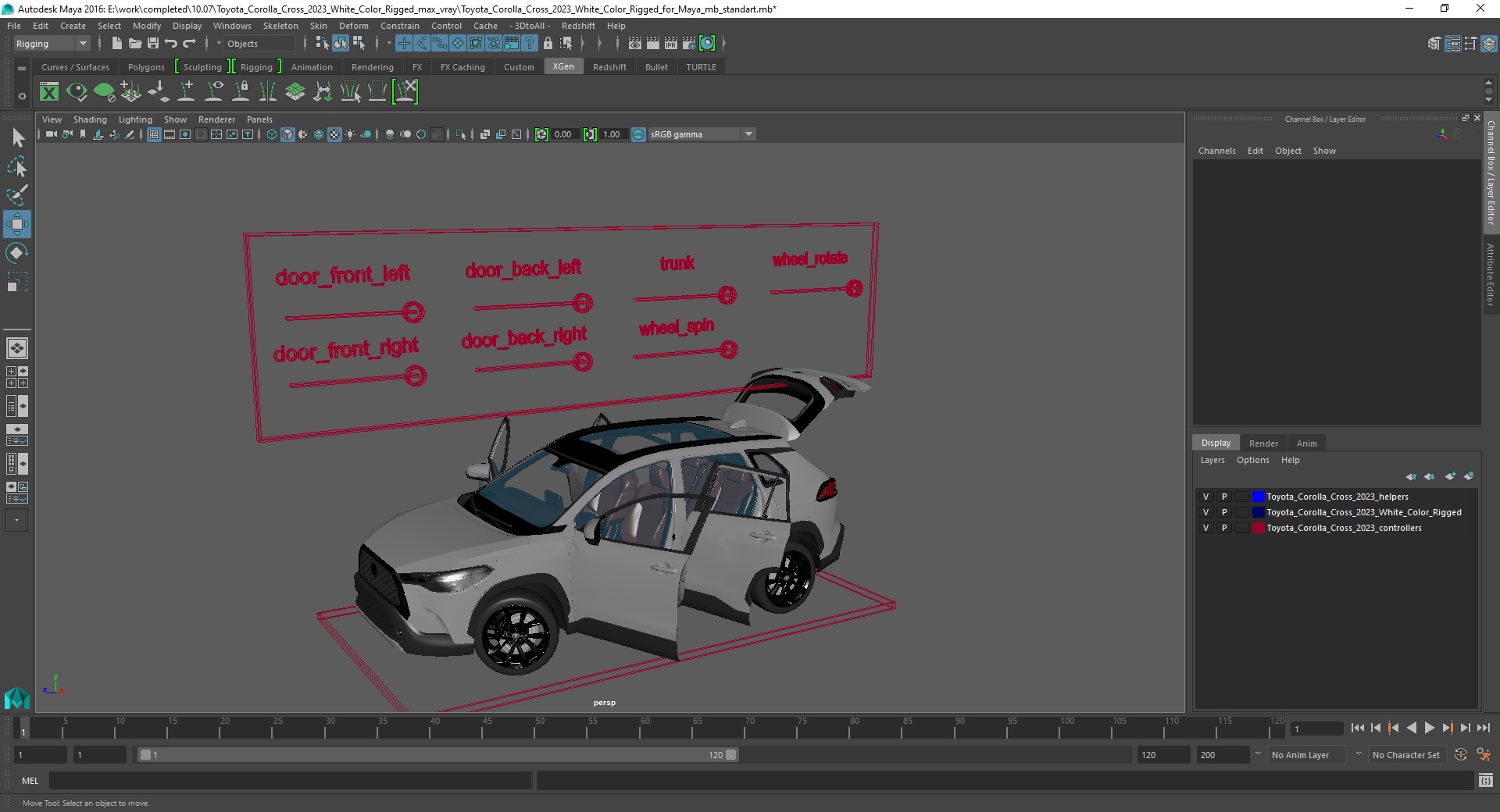Viewport: 1500px width, 812px height.
Task: Open the layer editor Options menu
Action: tap(1252, 460)
